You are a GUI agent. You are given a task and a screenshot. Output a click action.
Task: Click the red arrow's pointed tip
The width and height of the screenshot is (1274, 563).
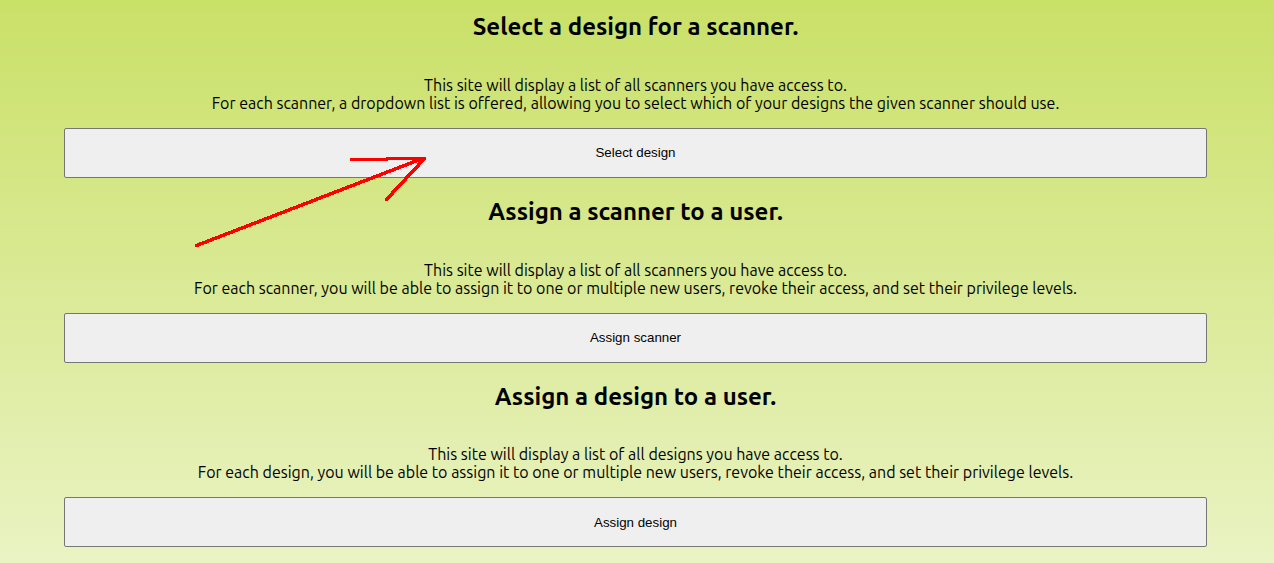click(426, 158)
